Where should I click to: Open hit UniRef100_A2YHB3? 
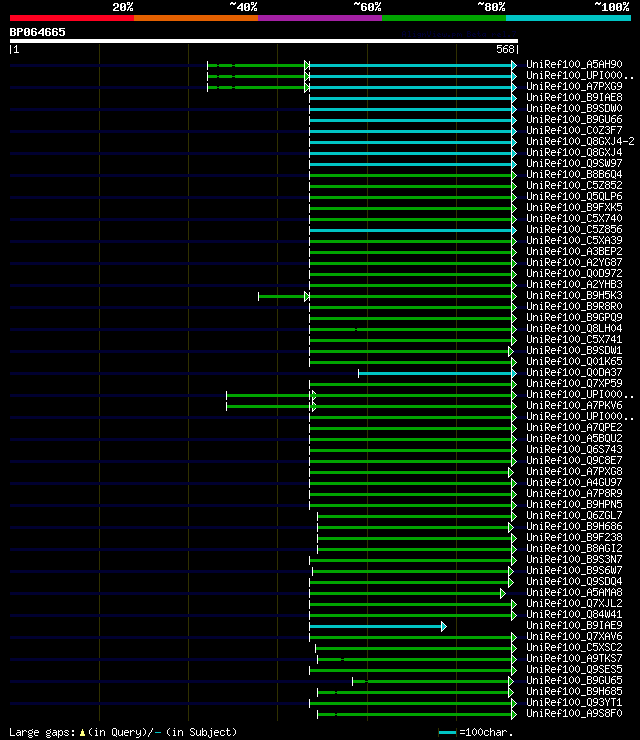(x=574, y=285)
